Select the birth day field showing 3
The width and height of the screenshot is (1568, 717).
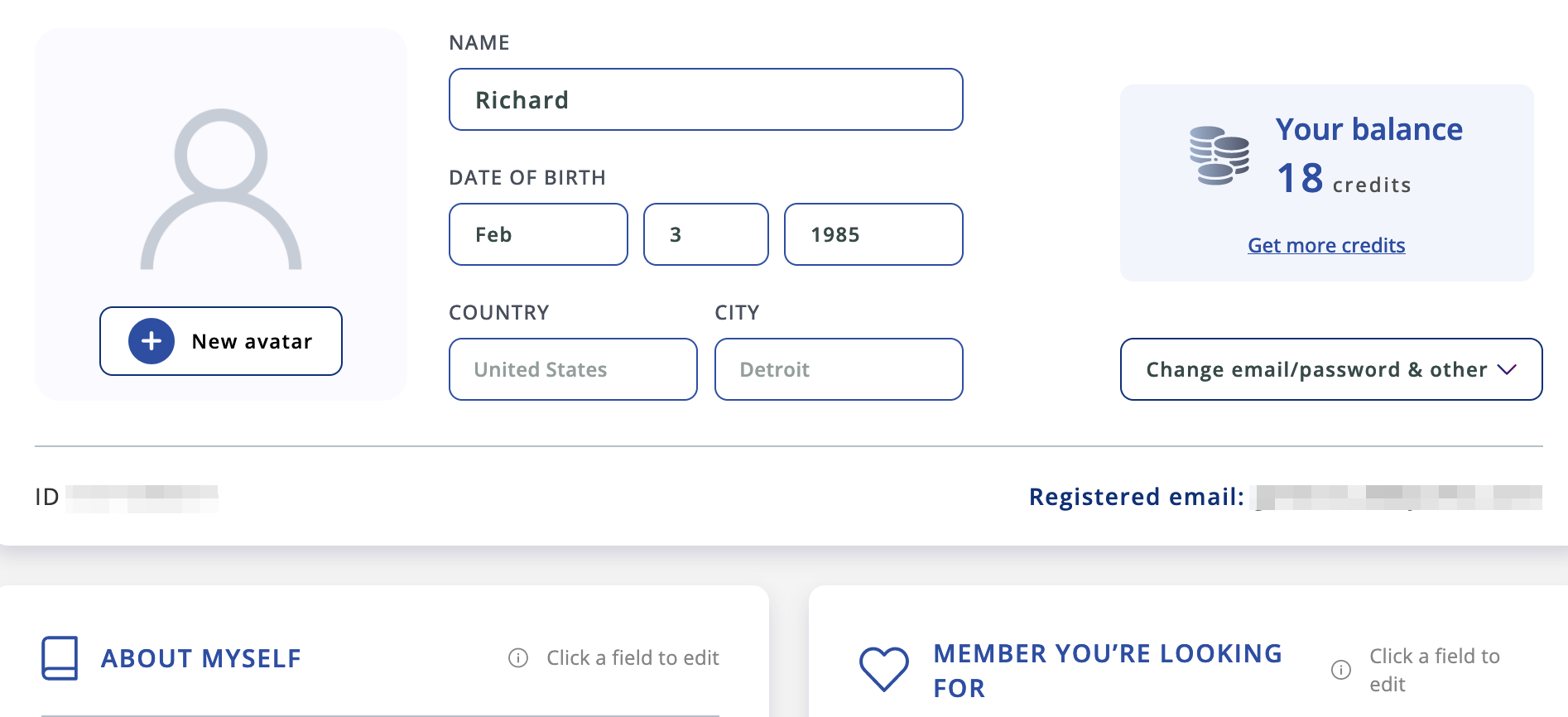705,234
